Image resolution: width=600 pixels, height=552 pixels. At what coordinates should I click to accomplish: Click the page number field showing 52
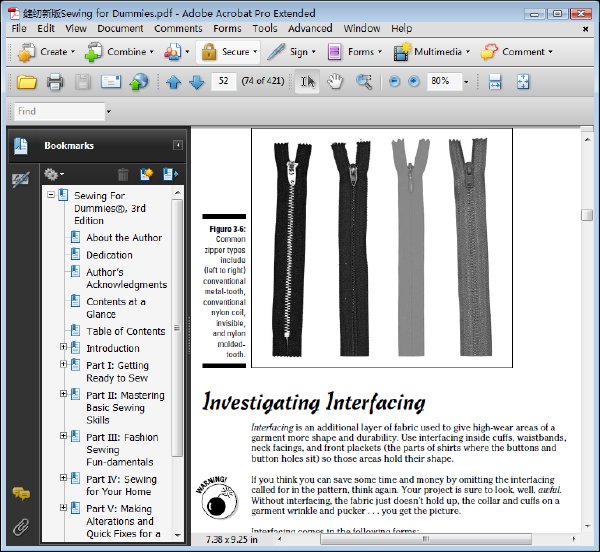pos(223,81)
